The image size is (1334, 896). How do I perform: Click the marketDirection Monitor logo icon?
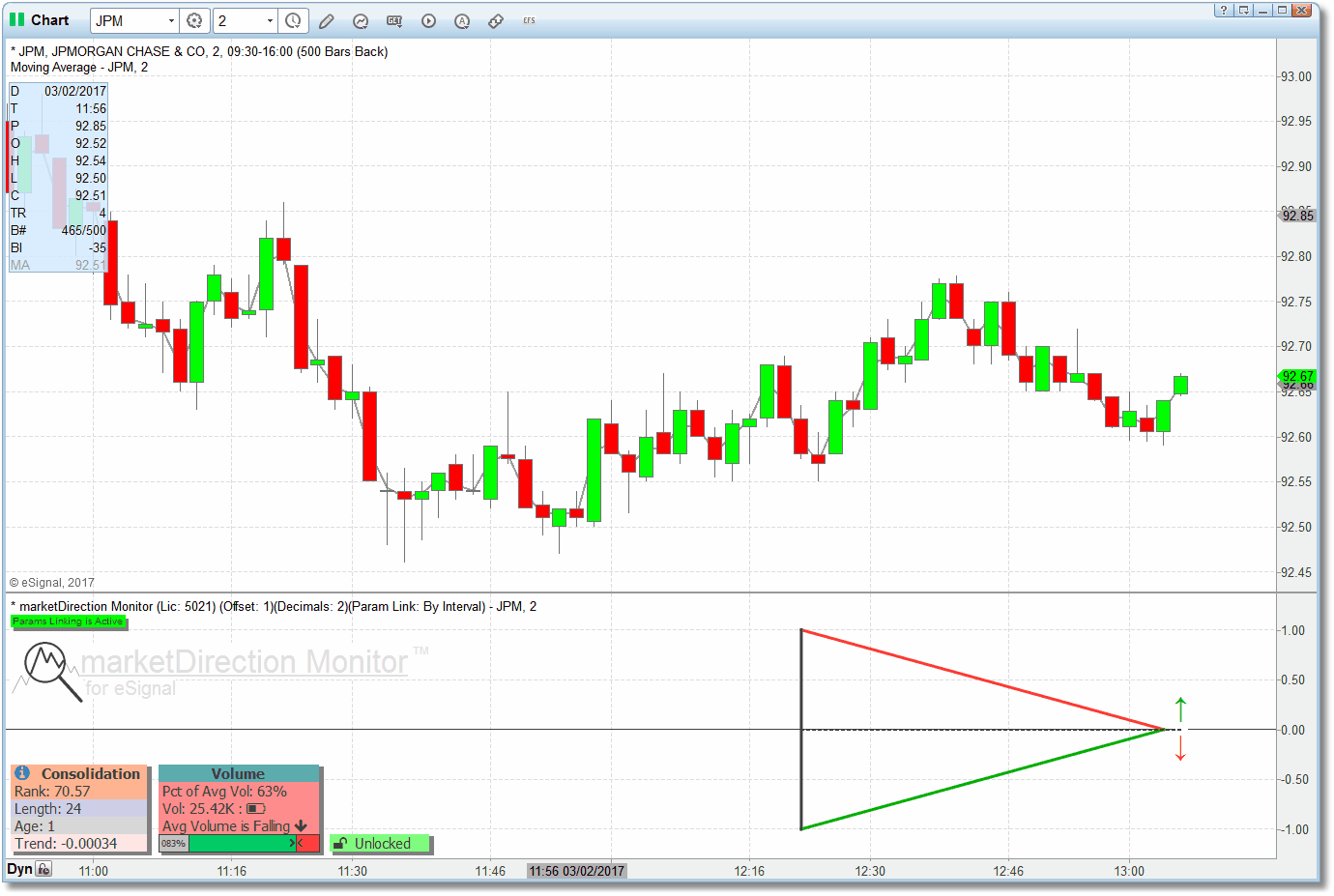click(49, 670)
